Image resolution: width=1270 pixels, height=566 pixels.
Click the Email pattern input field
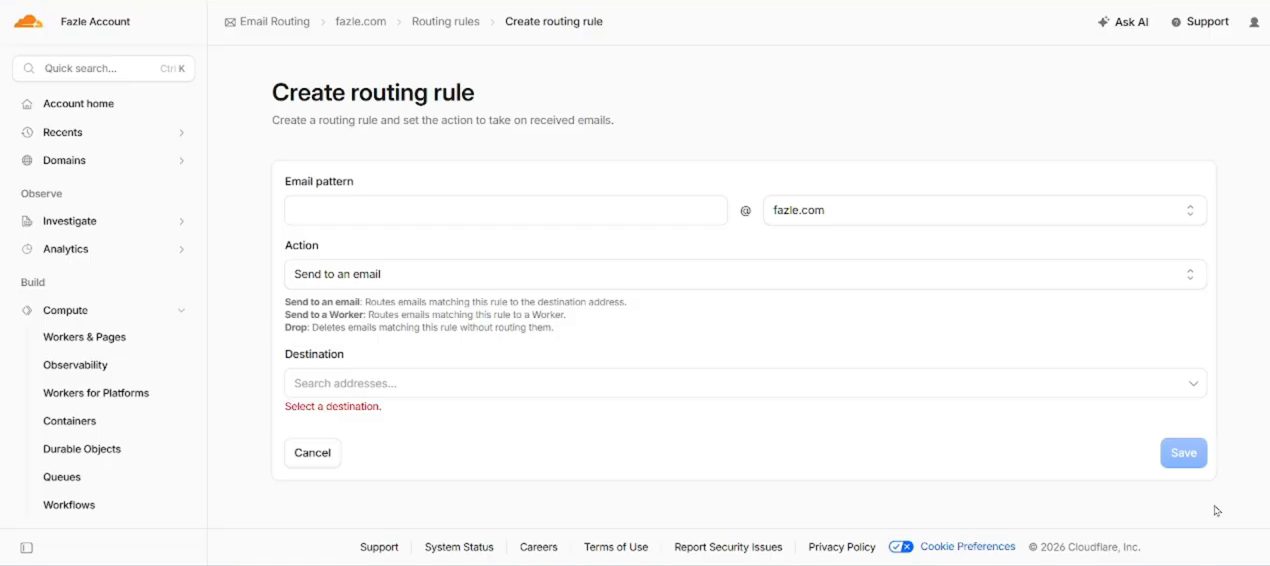click(x=505, y=210)
